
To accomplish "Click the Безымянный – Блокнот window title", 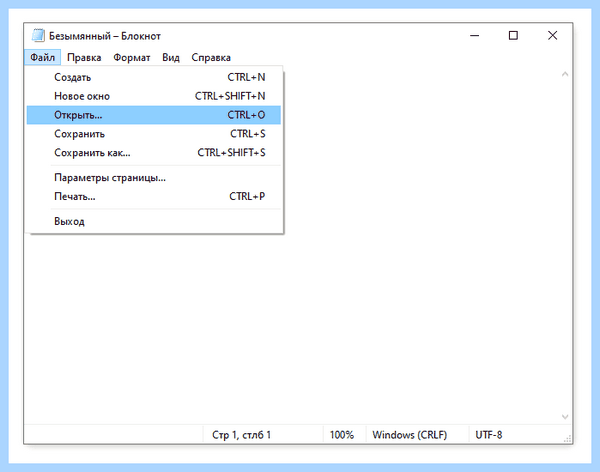I will [105, 36].
